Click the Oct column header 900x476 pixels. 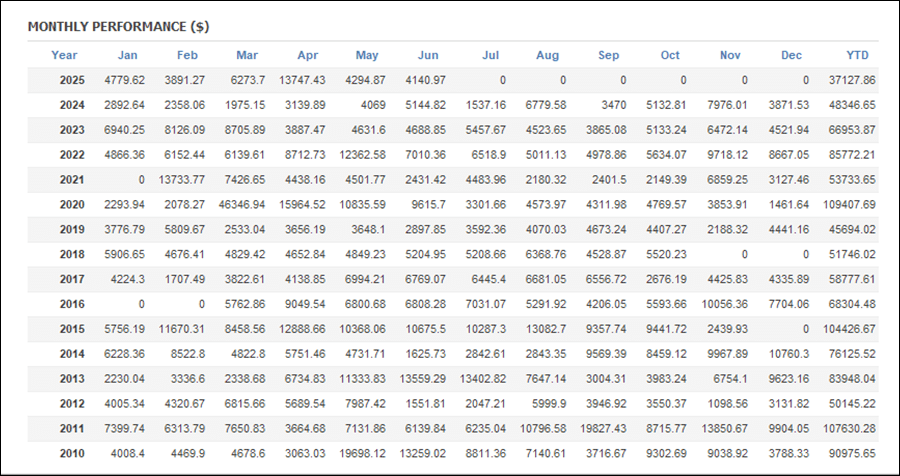[670, 55]
